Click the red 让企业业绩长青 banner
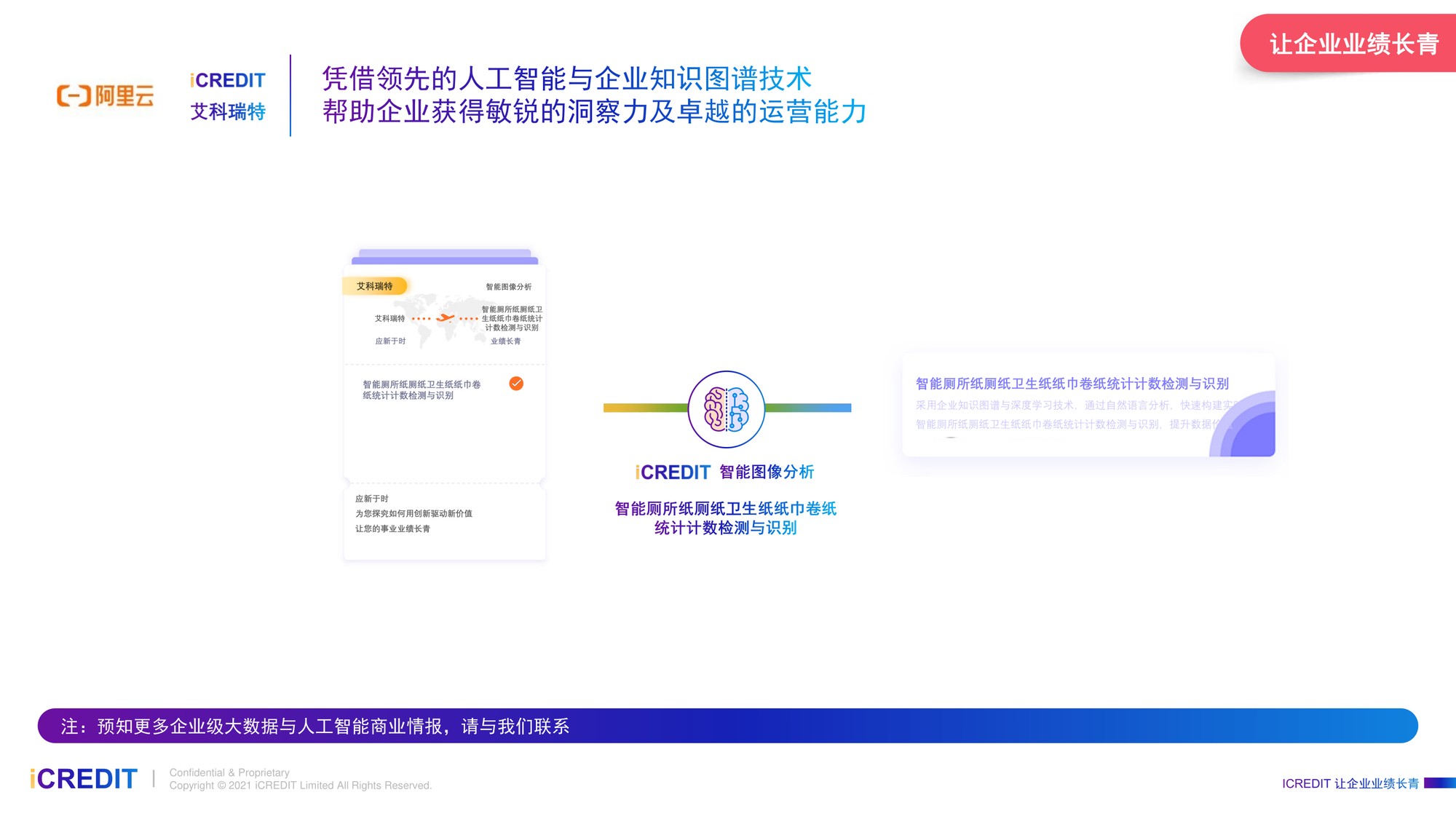Screen dimensions: 1456x819 tap(1349, 43)
